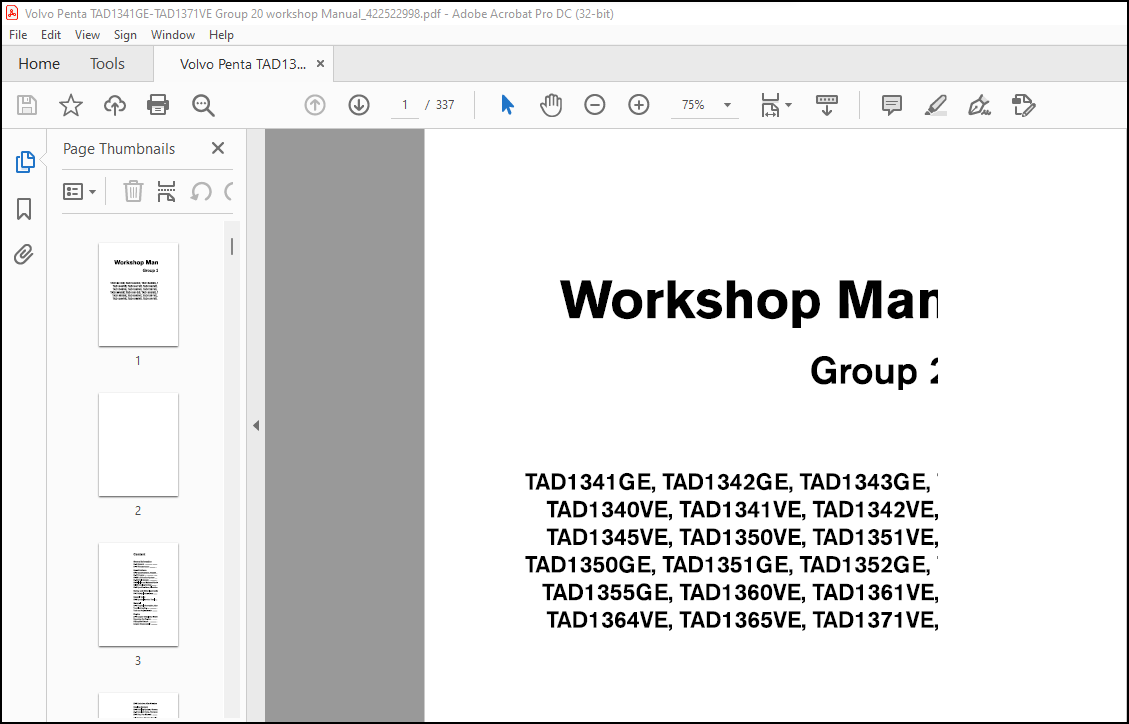Zoom out with the minus icon
This screenshot has width=1129, height=724.
point(595,105)
